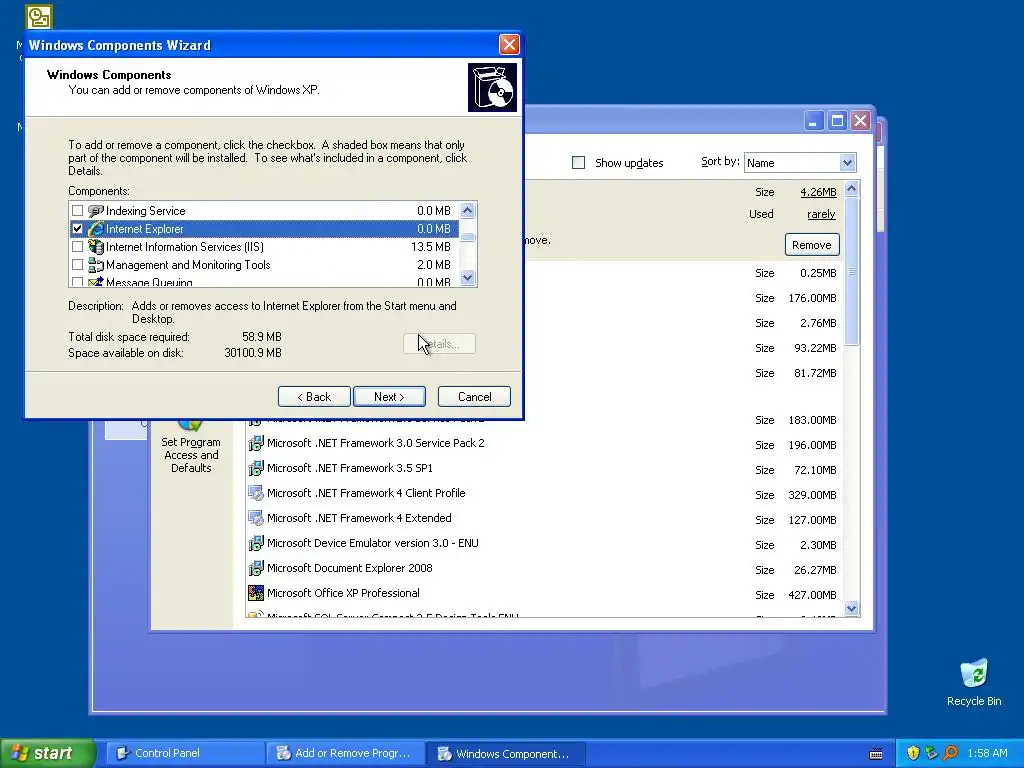Switch to Add or Remove Programs taskbar button
The width and height of the screenshot is (1024, 768).
345,753
